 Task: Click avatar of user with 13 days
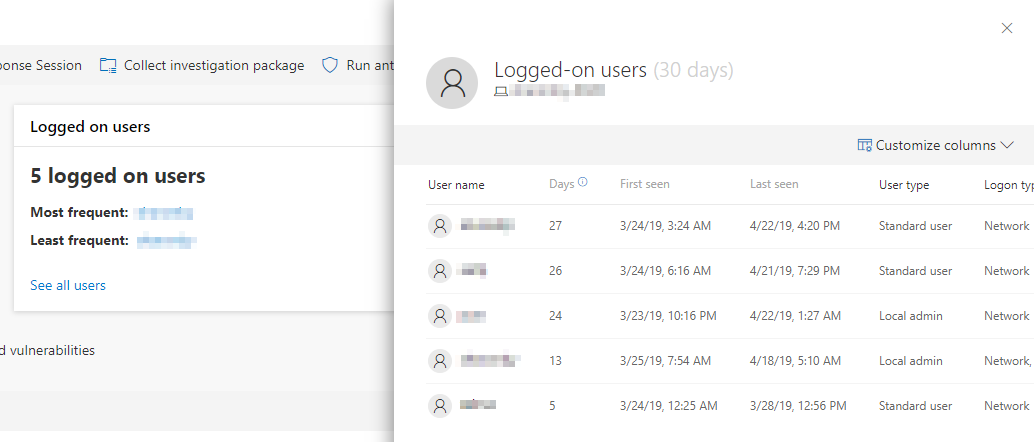point(440,361)
